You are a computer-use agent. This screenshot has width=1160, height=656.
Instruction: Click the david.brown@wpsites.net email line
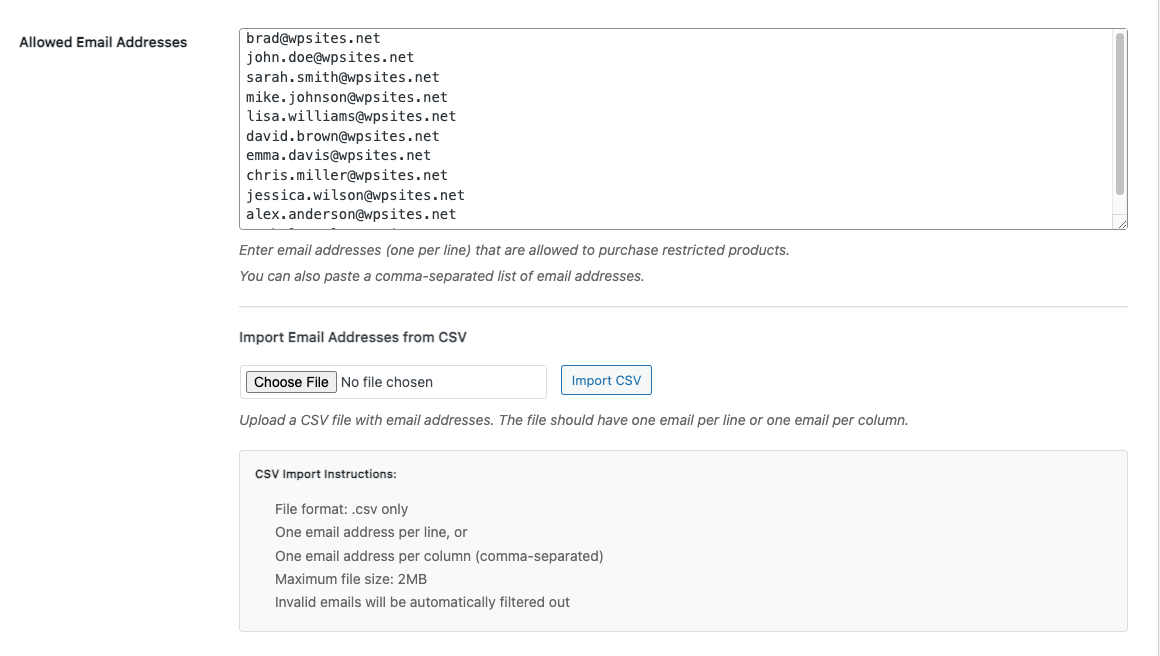342,136
